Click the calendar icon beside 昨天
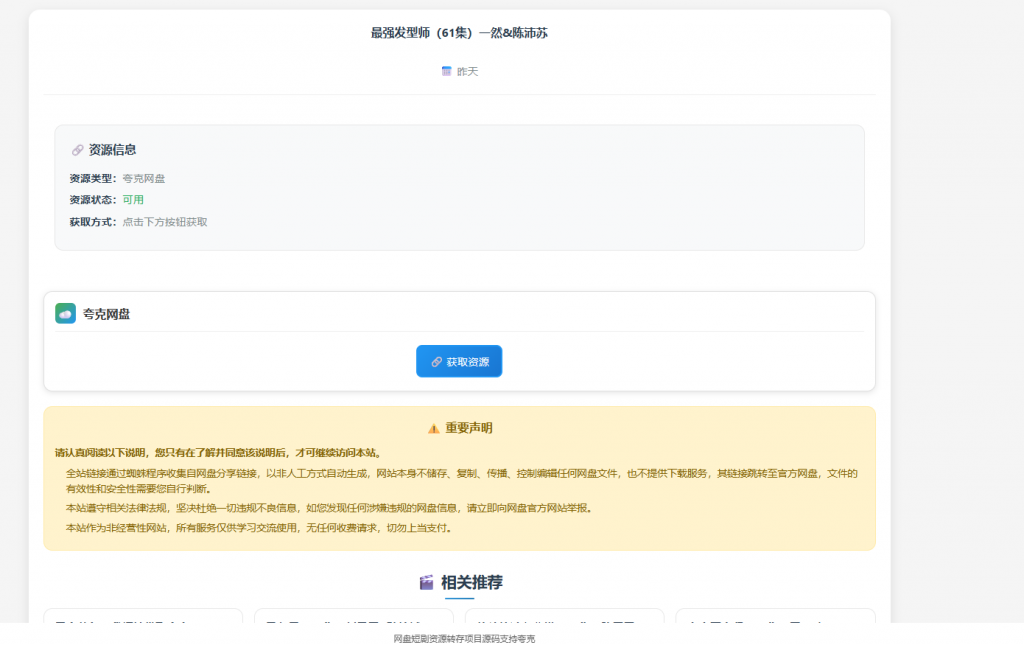Viewport: 1024px width, 645px height. pyautogui.click(x=447, y=71)
